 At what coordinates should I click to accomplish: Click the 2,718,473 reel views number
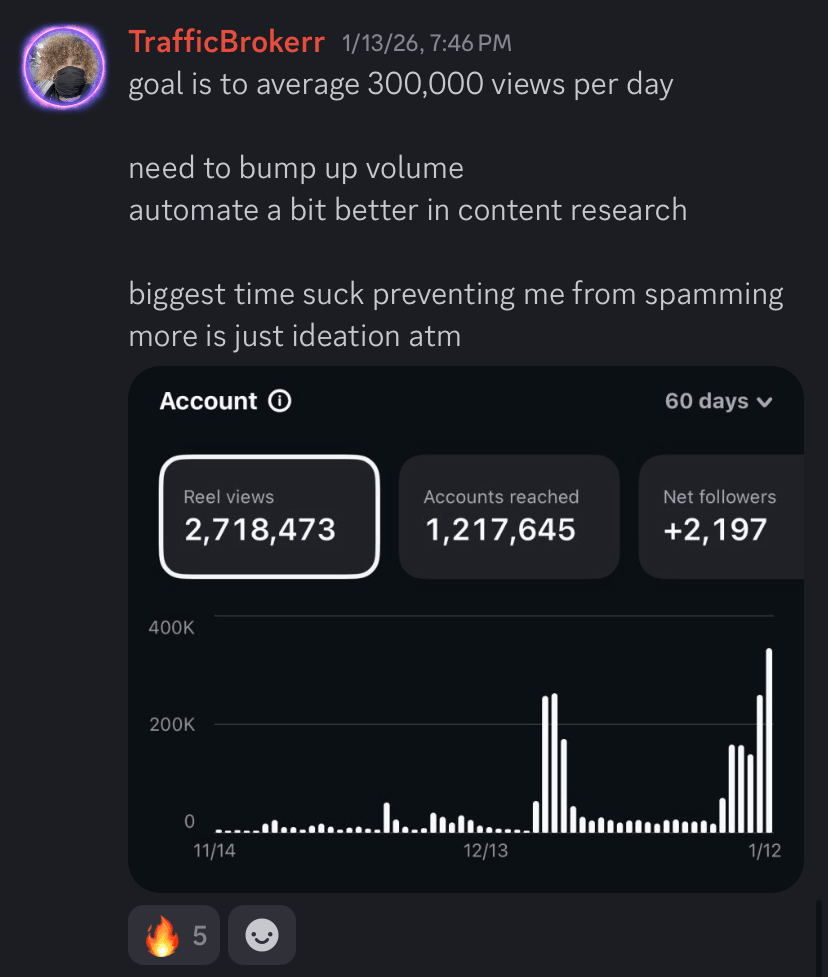[260, 529]
